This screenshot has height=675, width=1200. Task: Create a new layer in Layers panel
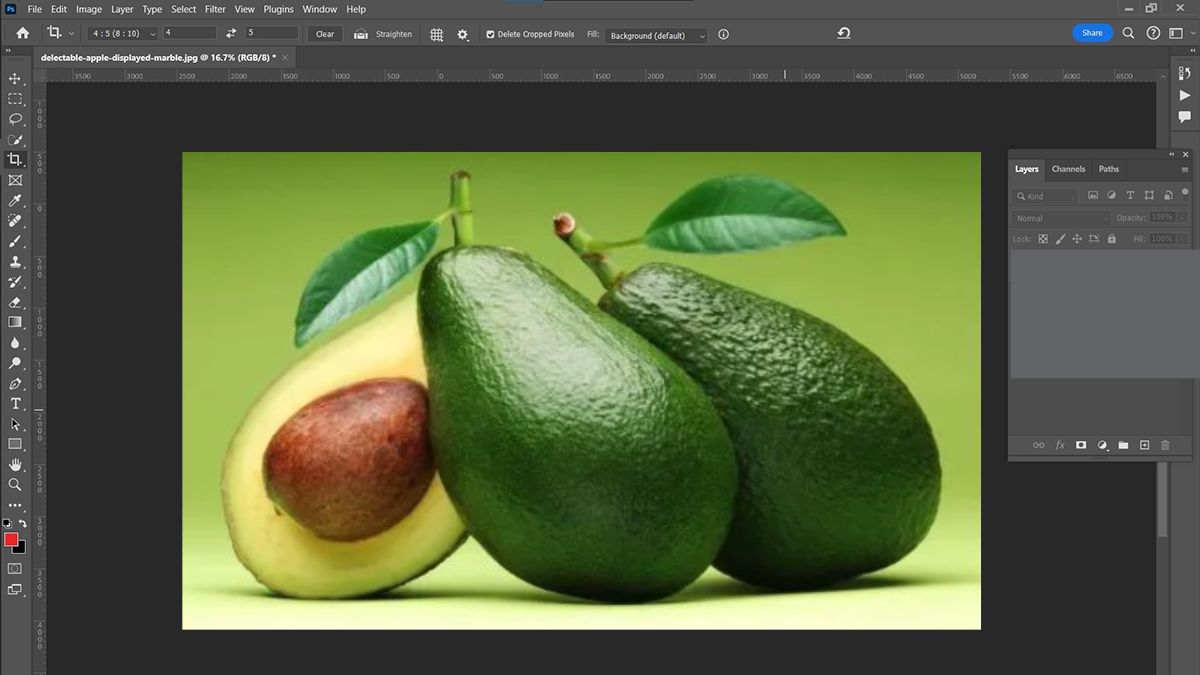coord(1145,445)
